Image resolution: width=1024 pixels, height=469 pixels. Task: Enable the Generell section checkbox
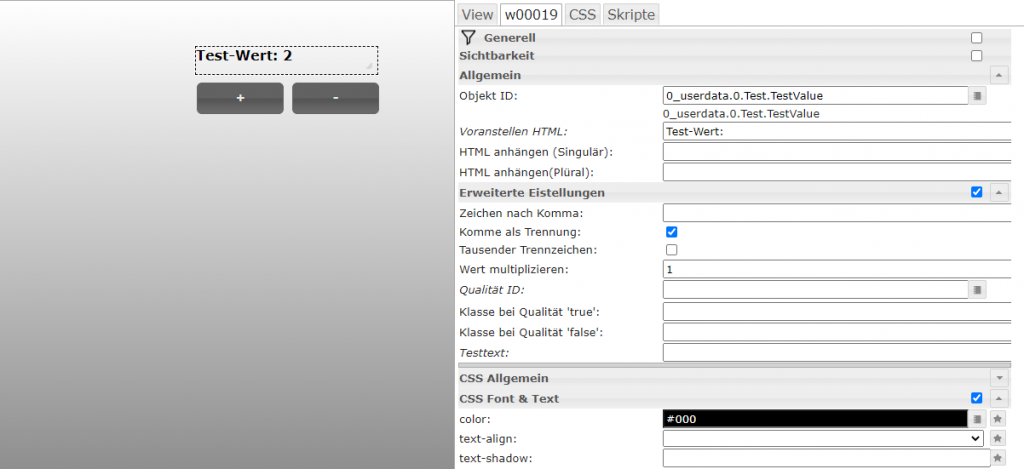tap(976, 38)
